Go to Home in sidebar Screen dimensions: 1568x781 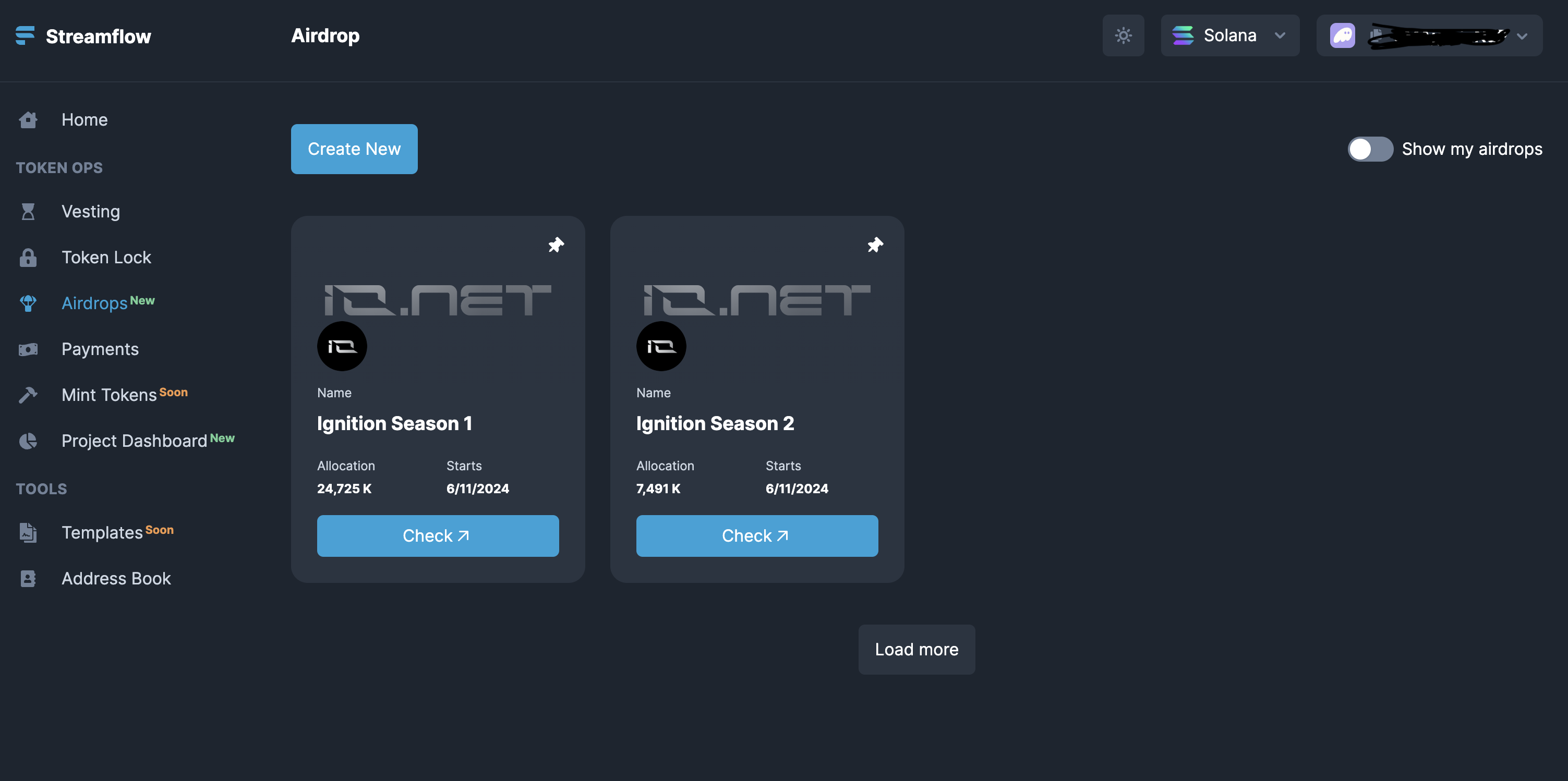pos(84,120)
